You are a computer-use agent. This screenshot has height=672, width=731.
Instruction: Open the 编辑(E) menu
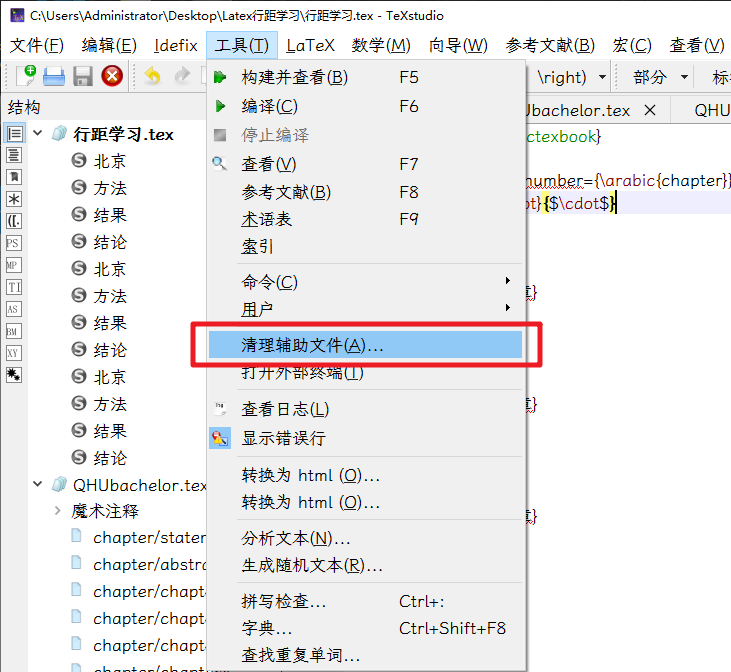pos(109,45)
